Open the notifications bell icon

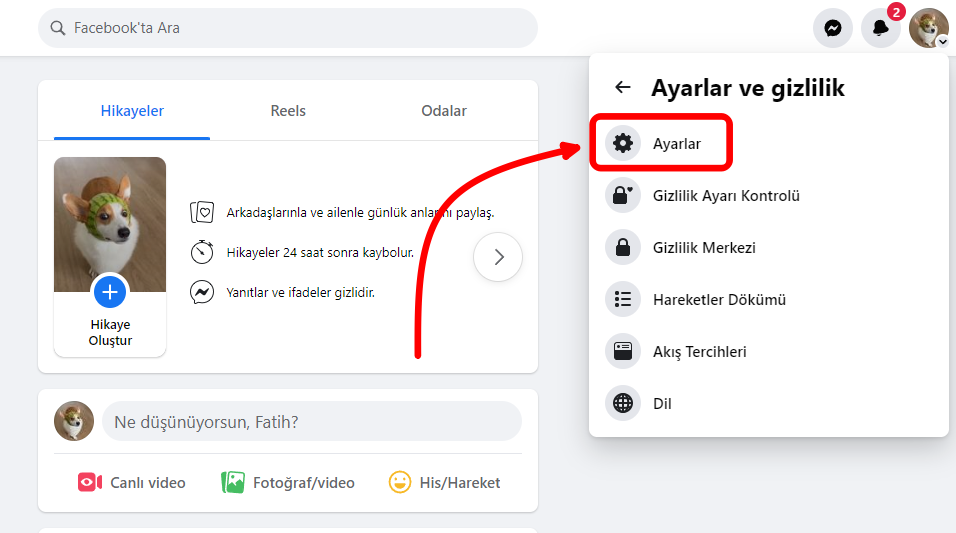pyautogui.click(x=880, y=28)
